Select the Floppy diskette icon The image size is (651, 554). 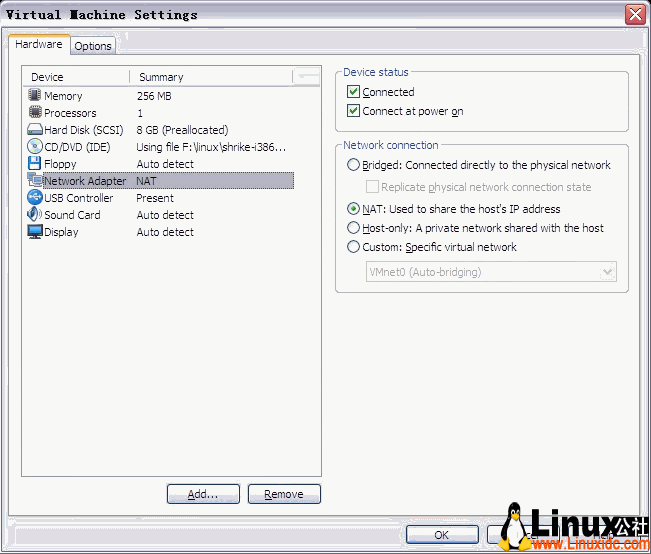point(34,163)
